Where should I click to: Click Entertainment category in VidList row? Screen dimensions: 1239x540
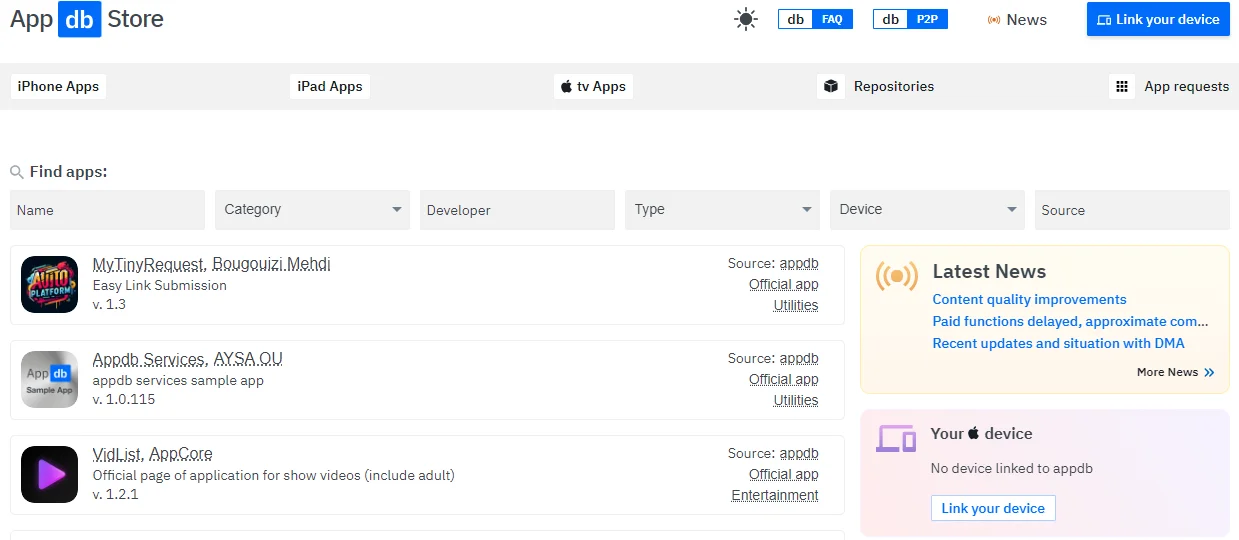pos(775,495)
